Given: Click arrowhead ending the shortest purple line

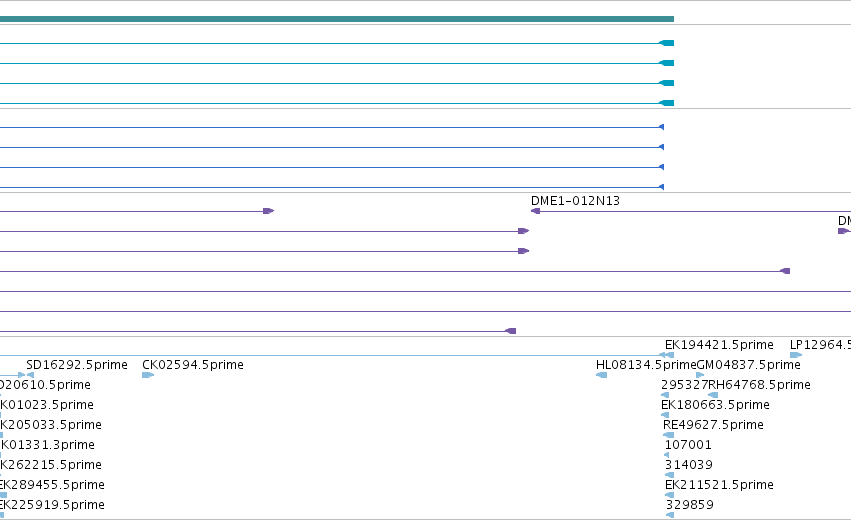Looking at the screenshot, I should [x=269, y=211].
